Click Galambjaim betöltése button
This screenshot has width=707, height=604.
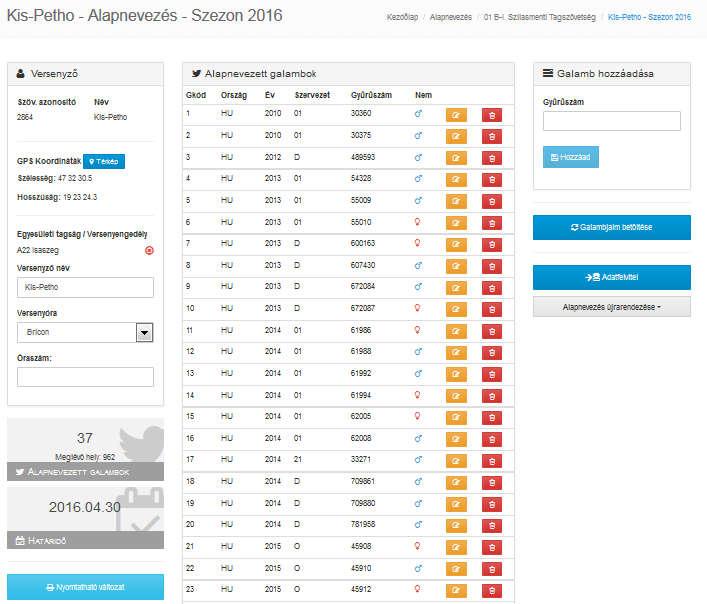pos(611,227)
